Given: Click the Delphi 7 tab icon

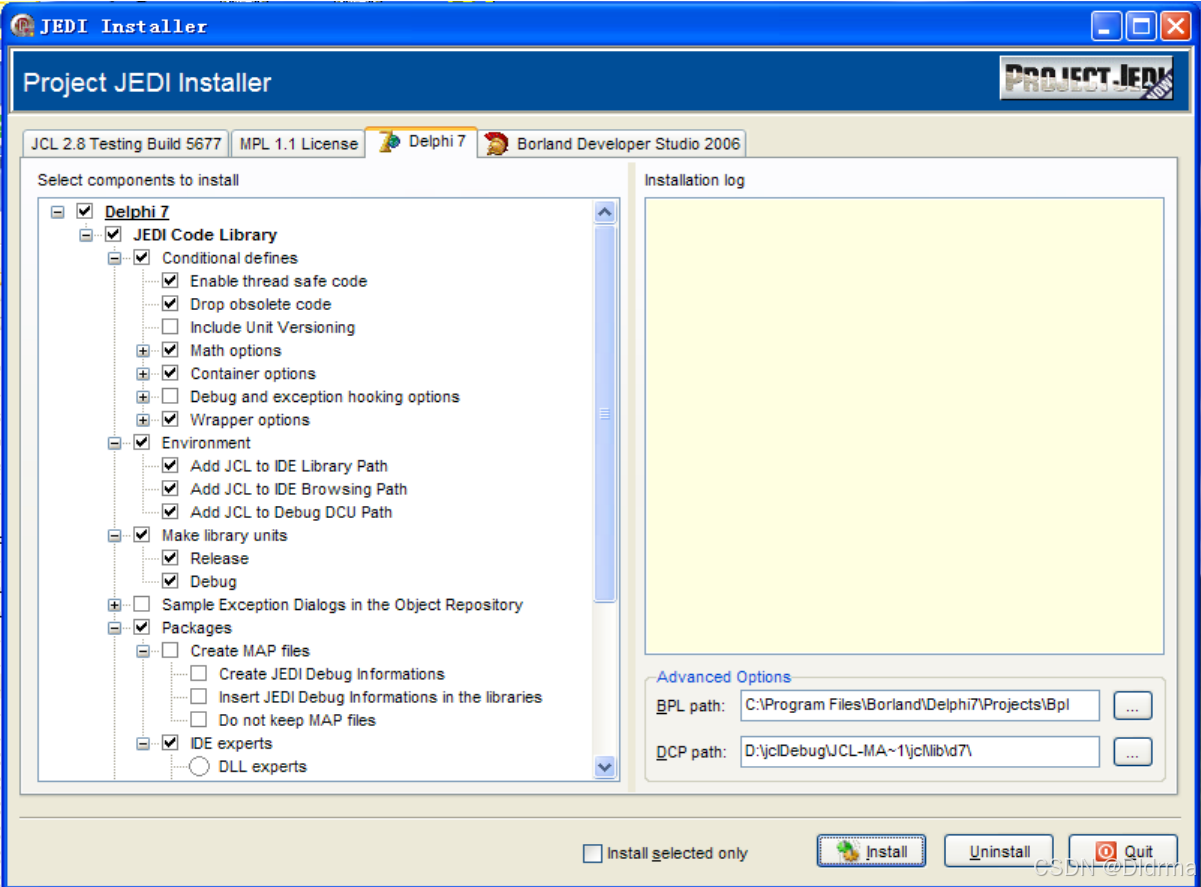Looking at the screenshot, I should pos(391,142).
